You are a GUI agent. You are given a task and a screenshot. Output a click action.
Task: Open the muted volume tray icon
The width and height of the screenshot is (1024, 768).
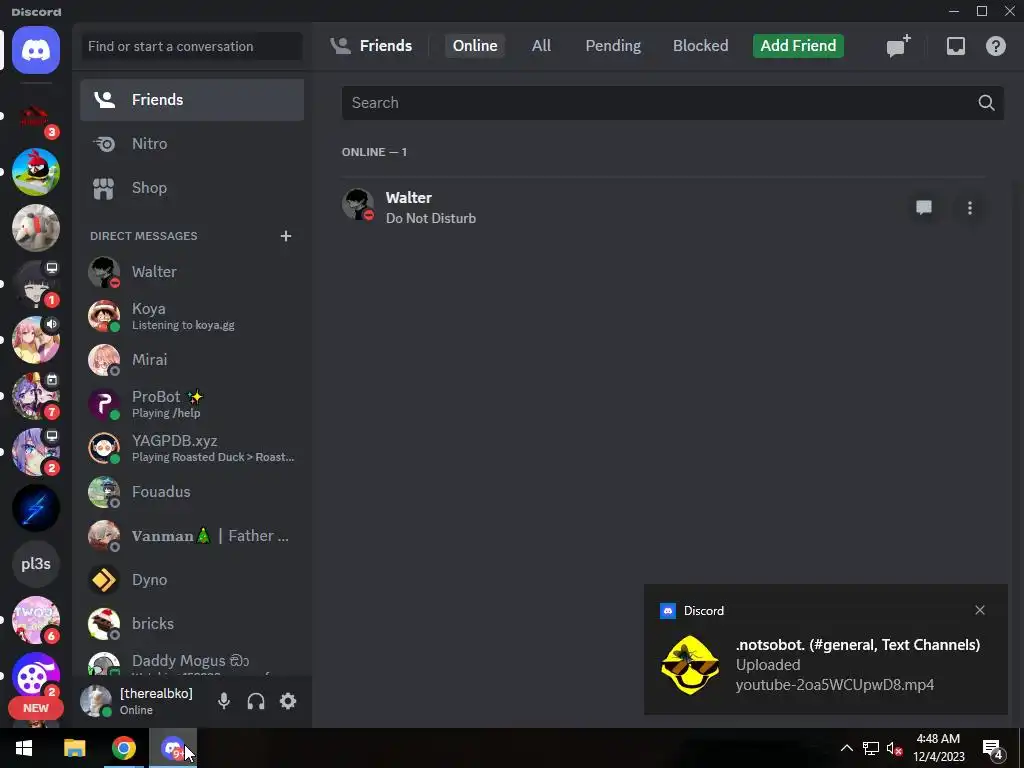894,748
